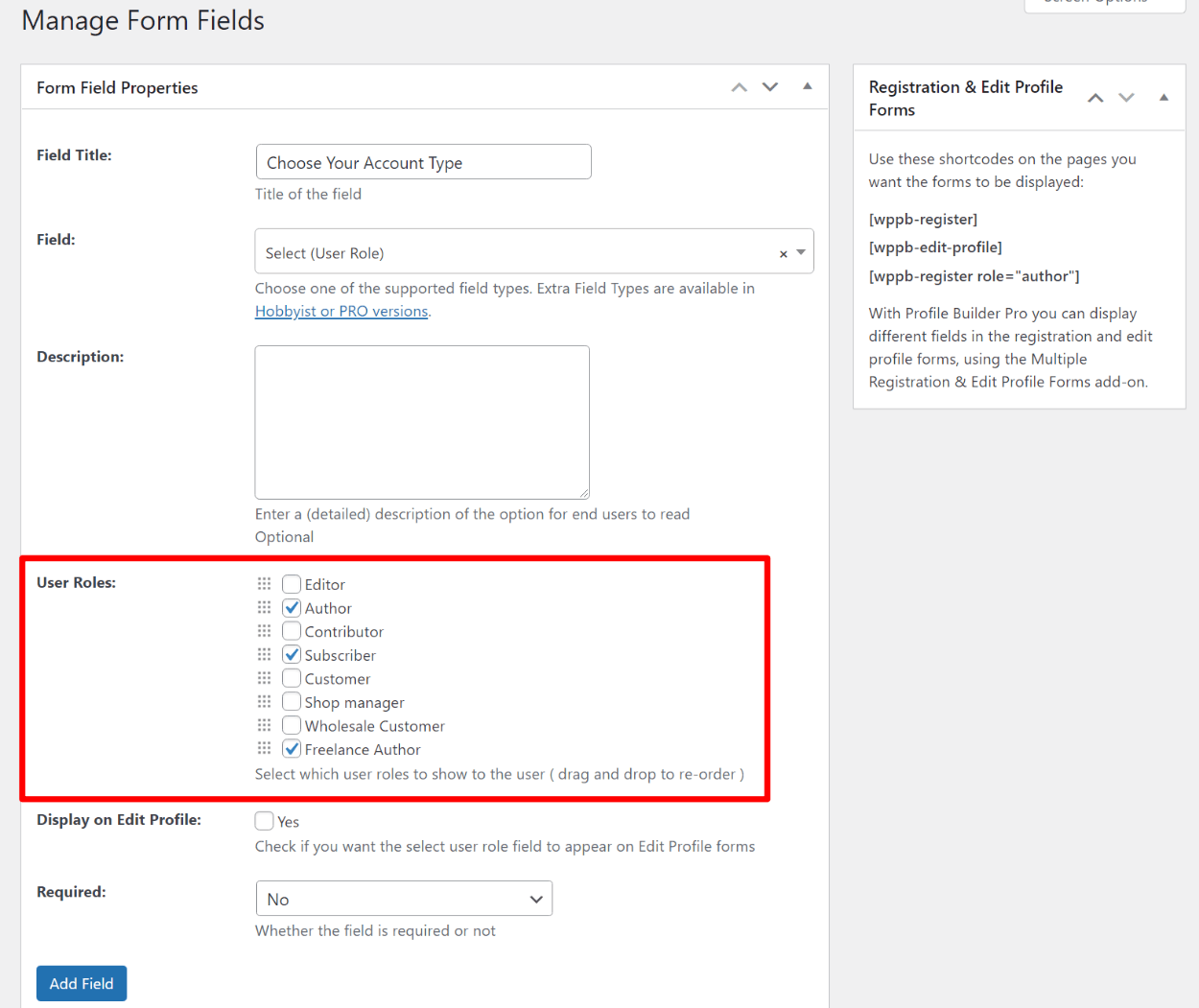The width and height of the screenshot is (1199, 1008).
Task: Click the 'Whether the field is required' hint
Action: 375,930
